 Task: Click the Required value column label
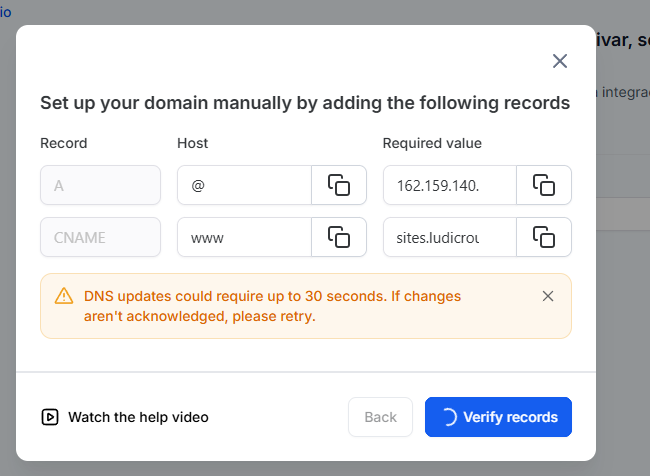pyautogui.click(x=432, y=143)
